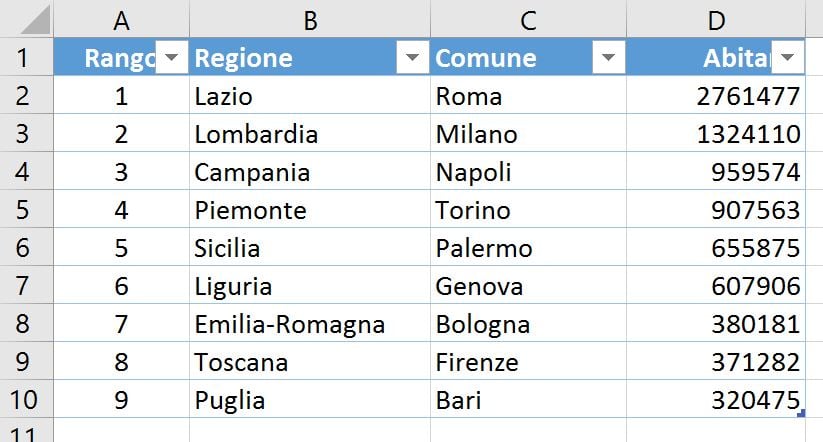Select column C header
This screenshot has width=823, height=442.
click(528, 19)
